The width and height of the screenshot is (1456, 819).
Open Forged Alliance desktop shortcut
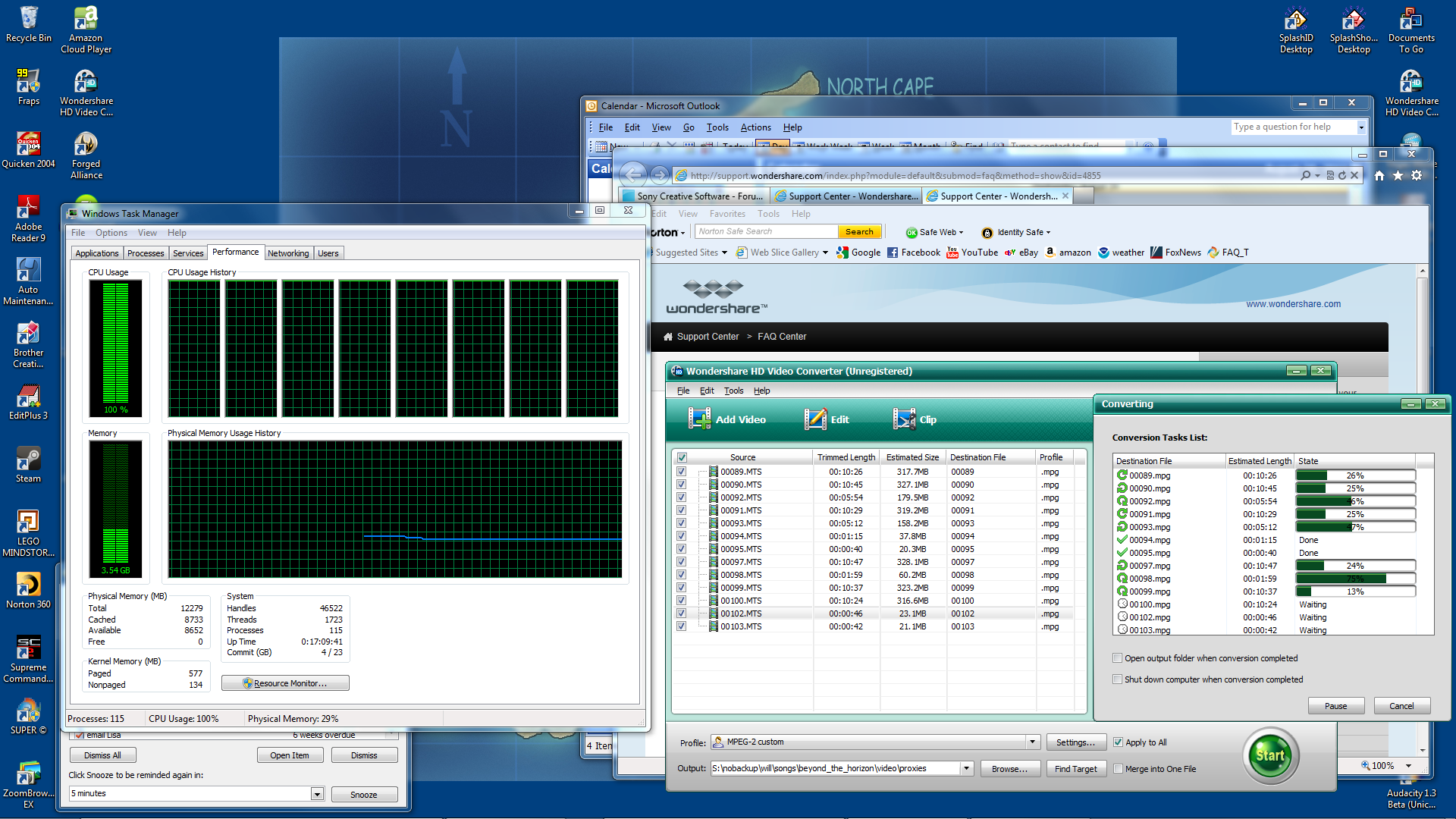(86, 155)
